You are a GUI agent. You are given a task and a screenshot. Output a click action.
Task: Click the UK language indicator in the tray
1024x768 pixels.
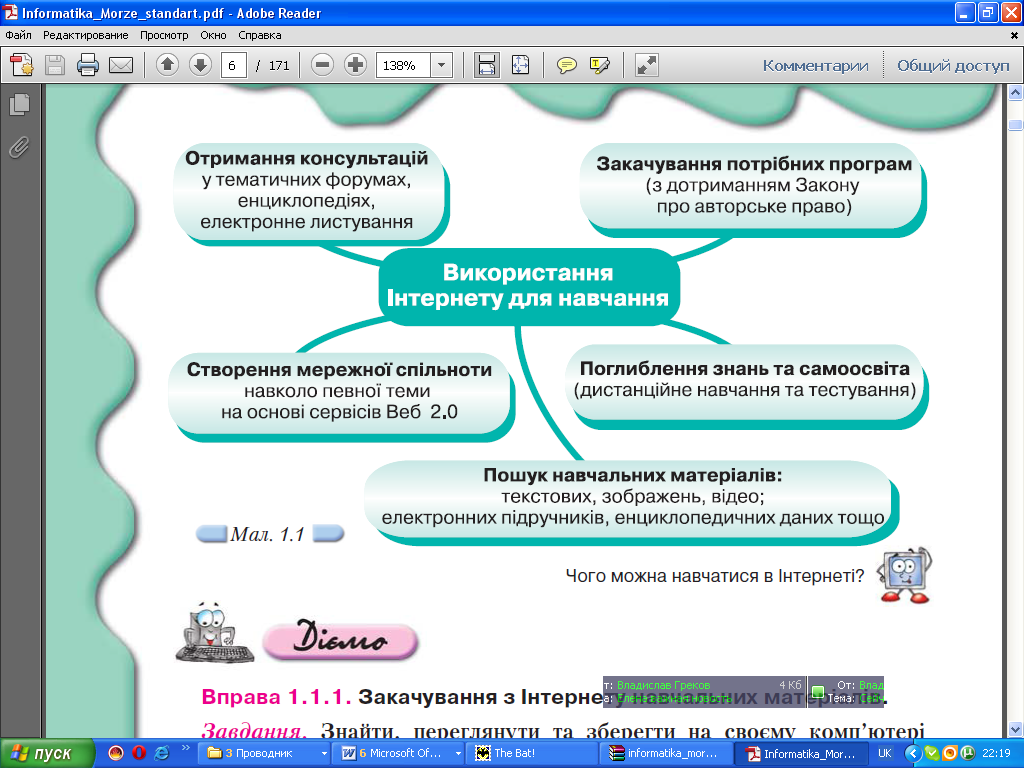[885, 753]
